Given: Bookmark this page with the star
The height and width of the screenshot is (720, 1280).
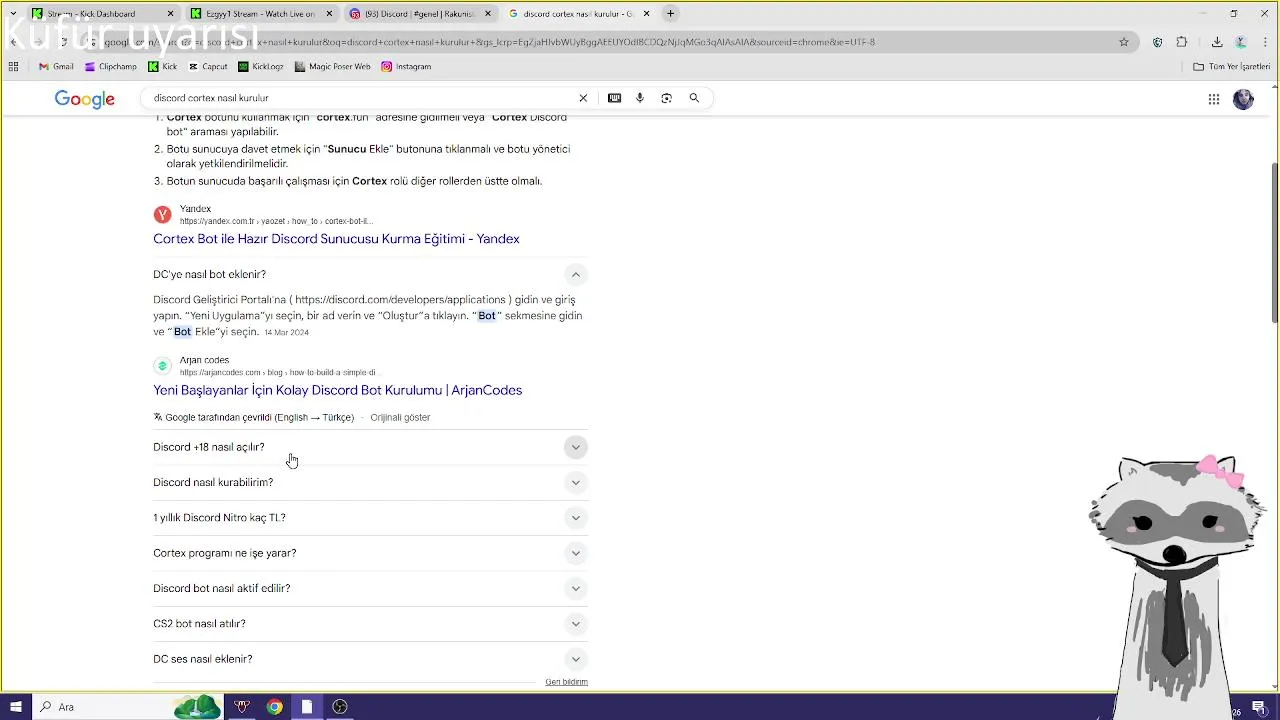Looking at the screenshot, I should [1124, 42].
